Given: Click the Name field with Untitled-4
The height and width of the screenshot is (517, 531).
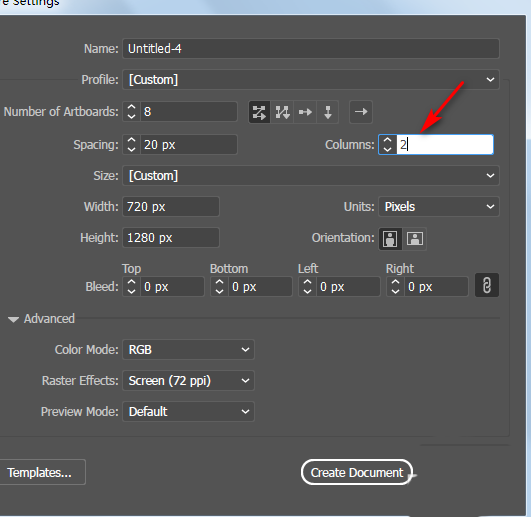Looking at the screenshot, I should [x=311, y=49].
